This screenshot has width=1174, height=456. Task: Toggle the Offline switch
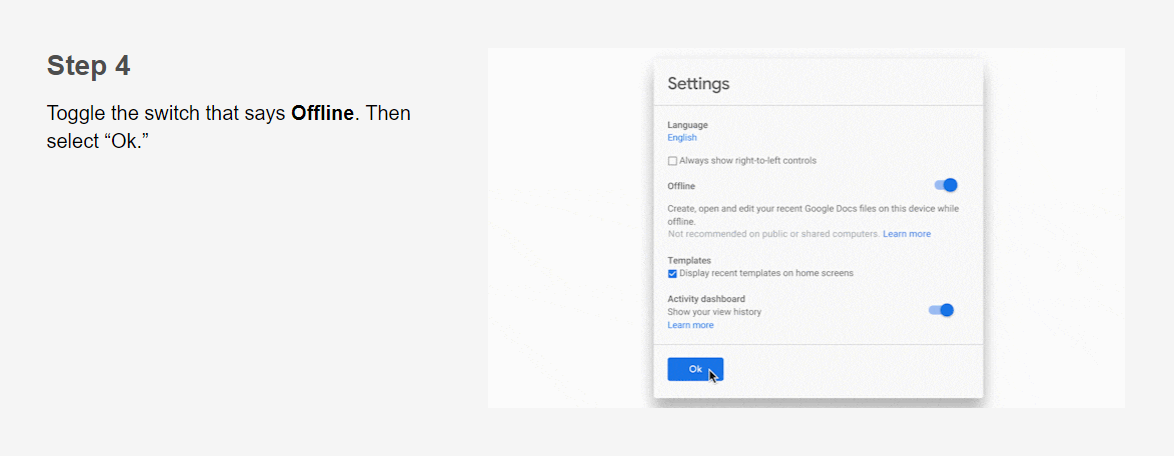946,185
